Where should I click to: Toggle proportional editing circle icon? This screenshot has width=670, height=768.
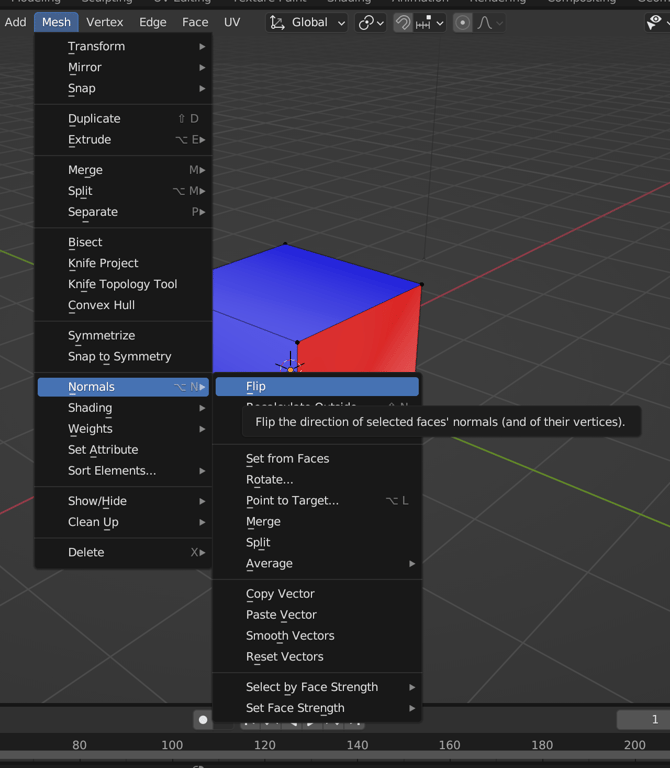click(462, 23)
